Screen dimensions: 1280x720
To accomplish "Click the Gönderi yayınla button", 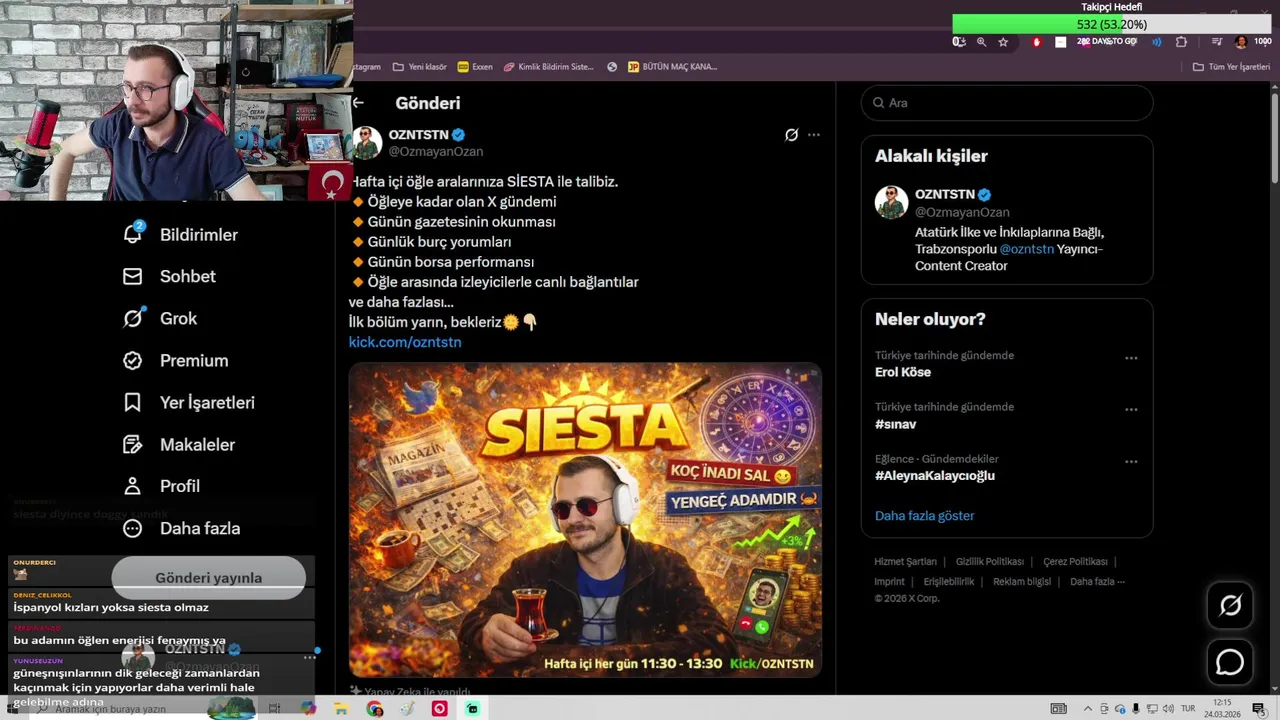I will click(x=208, y=578).
